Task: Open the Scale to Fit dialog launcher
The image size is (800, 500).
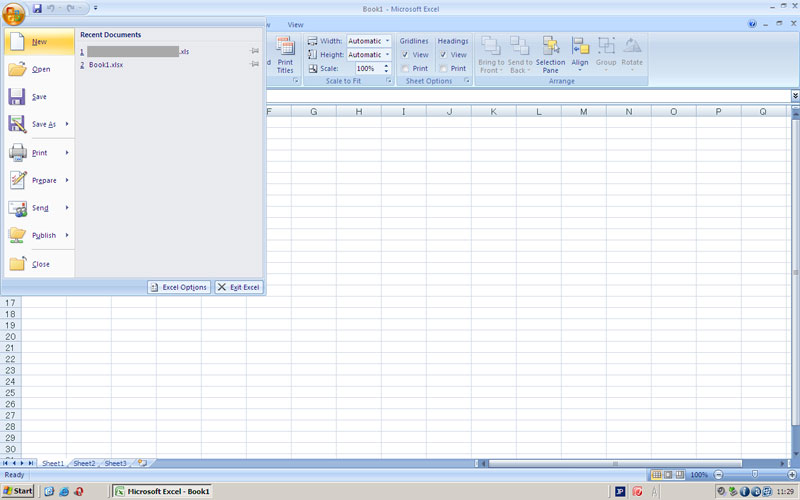Action: (389, 81)
